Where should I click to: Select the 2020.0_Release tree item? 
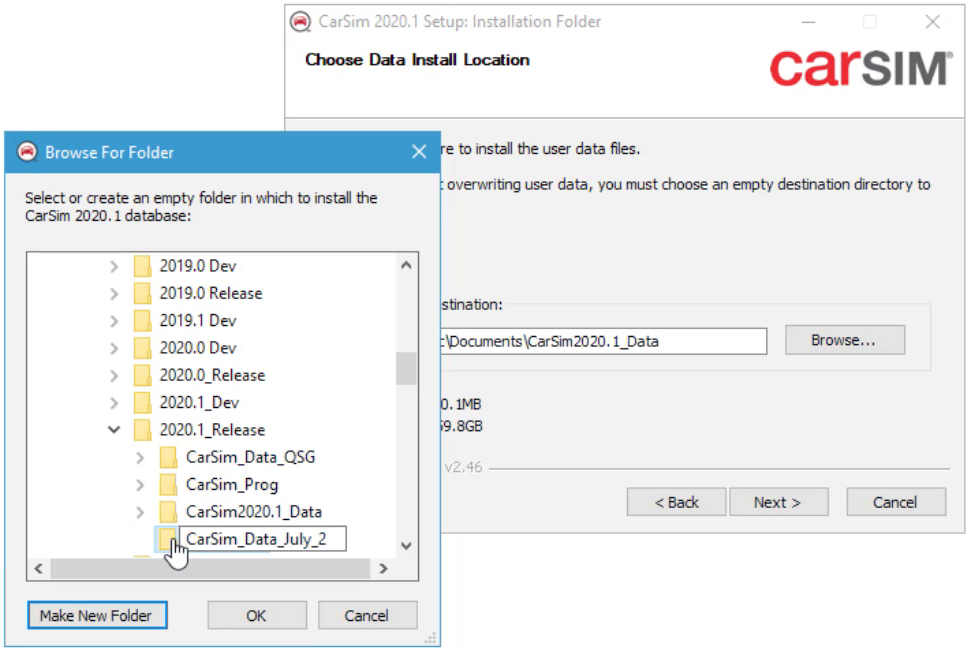coord(212,375)
